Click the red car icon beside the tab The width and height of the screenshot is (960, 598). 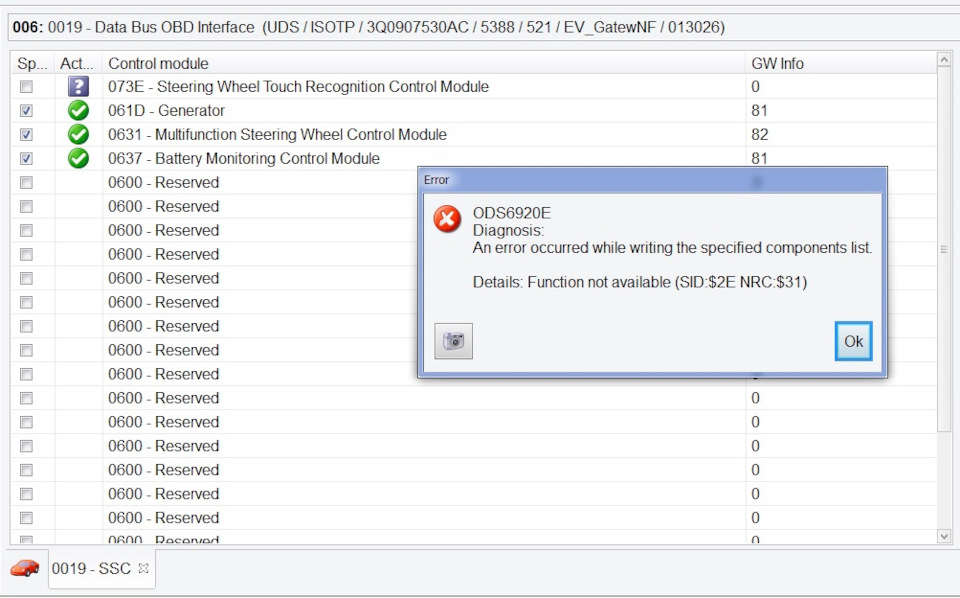[x=25, y=568]
